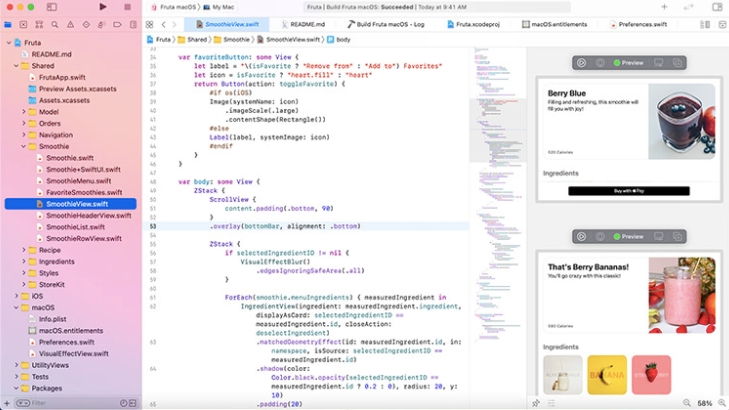Select the banana ingredient card
Viewport: 729px width, 410px height.
tap(607, 375)
